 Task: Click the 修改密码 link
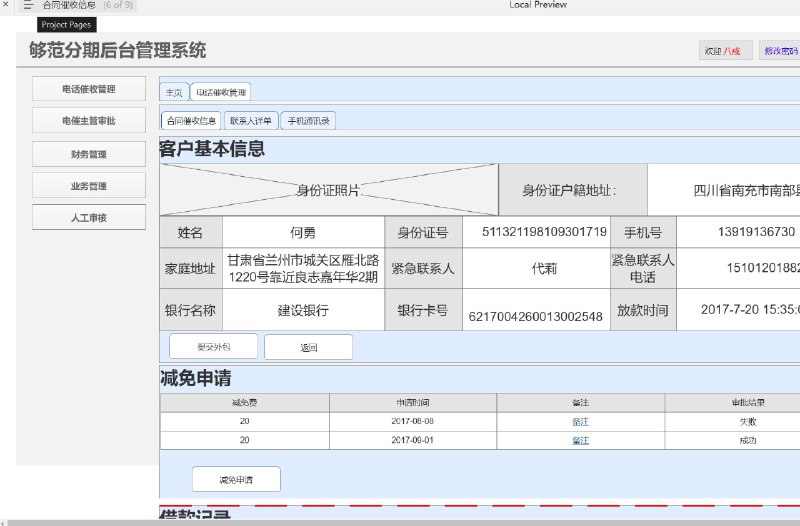780,51
